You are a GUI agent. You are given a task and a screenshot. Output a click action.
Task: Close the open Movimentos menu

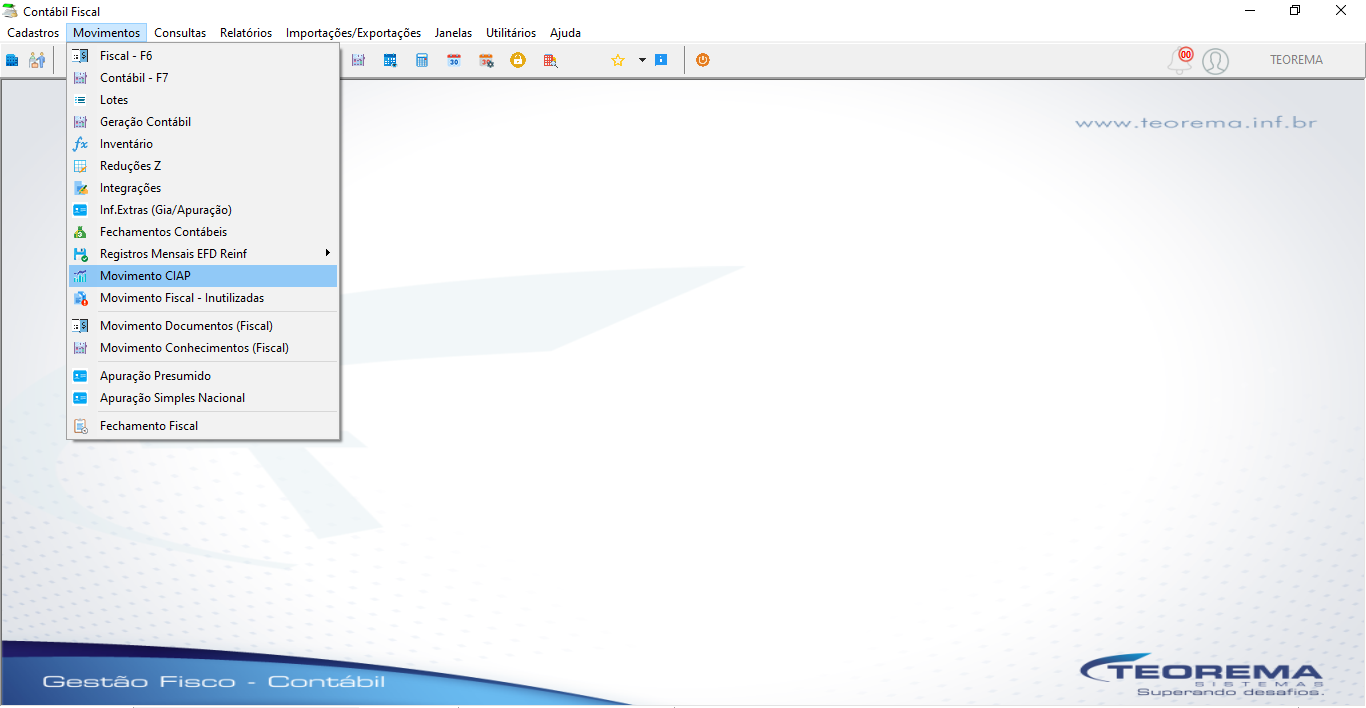(106, 33)
